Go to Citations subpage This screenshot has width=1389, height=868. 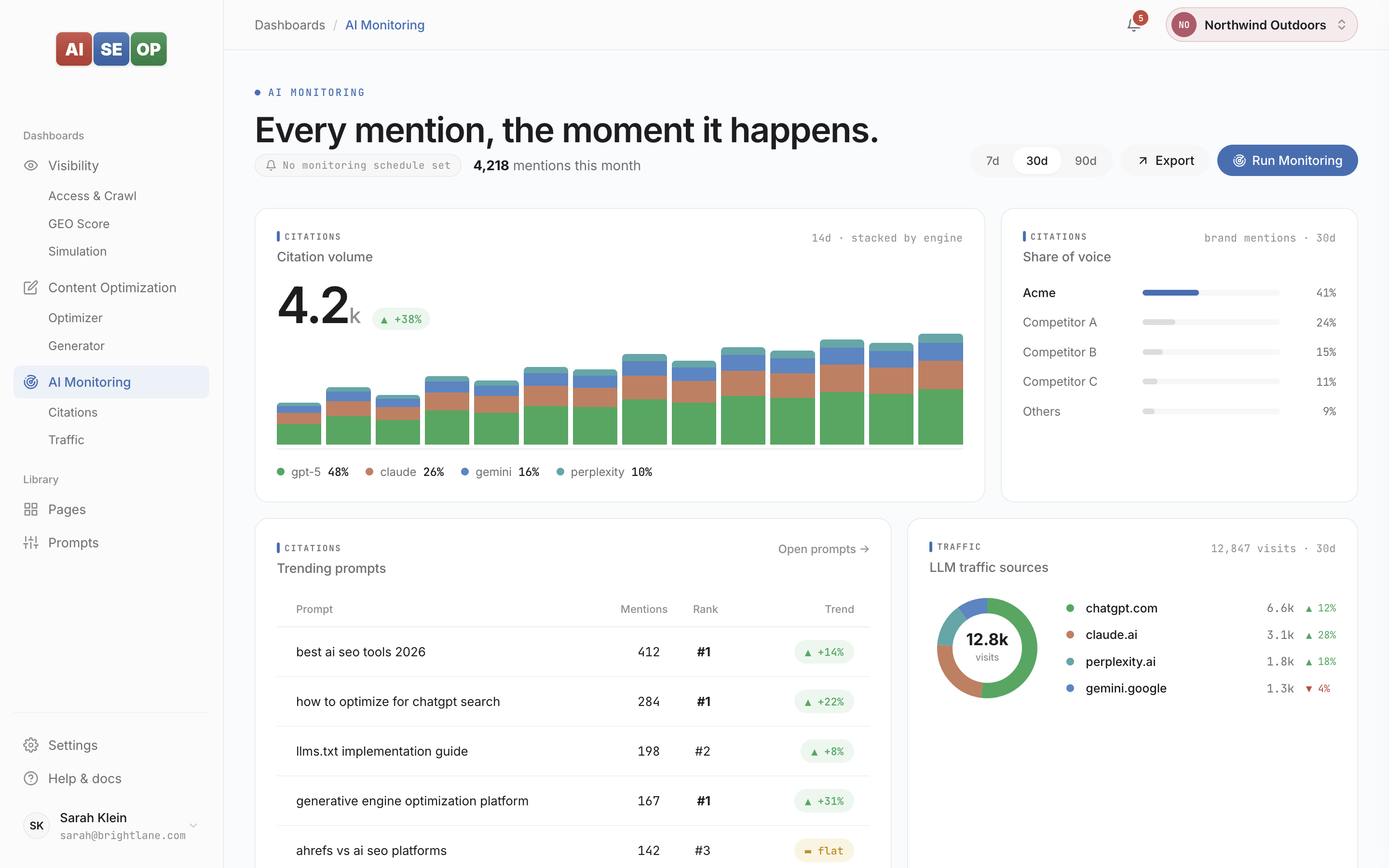click(73, 412)
